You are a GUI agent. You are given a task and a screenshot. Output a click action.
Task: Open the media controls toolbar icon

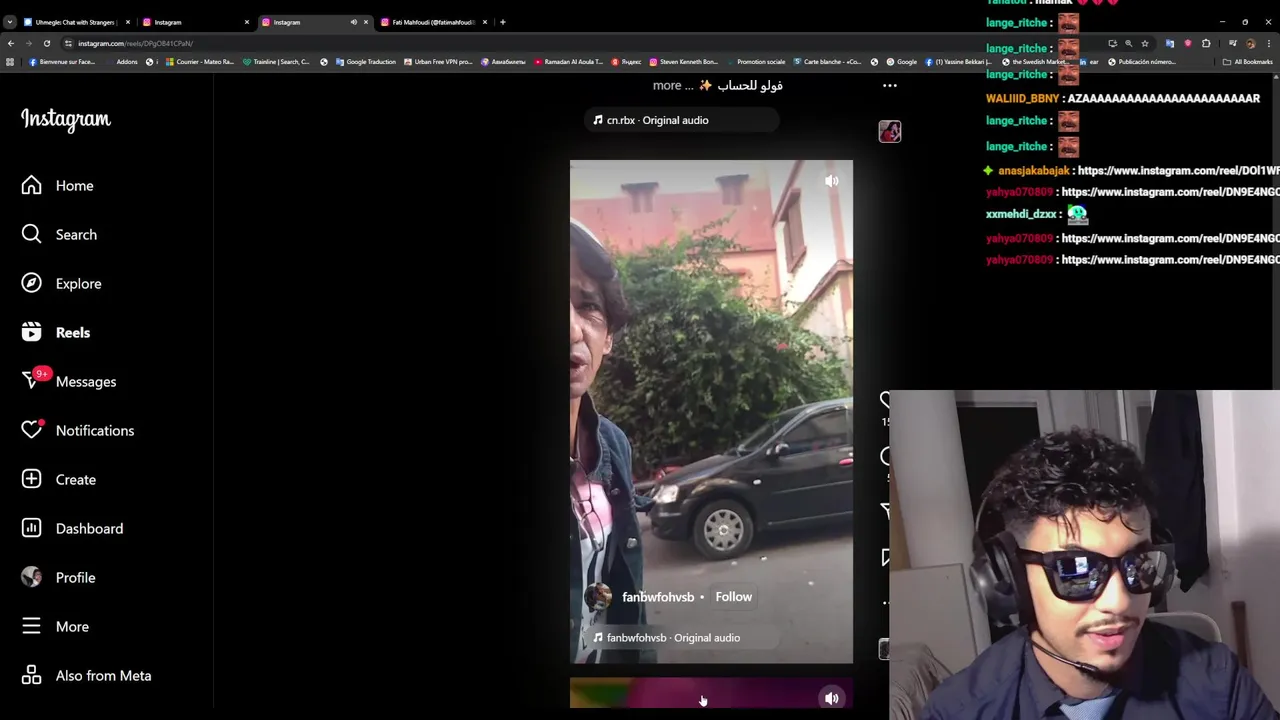(x=1232, y=43)
